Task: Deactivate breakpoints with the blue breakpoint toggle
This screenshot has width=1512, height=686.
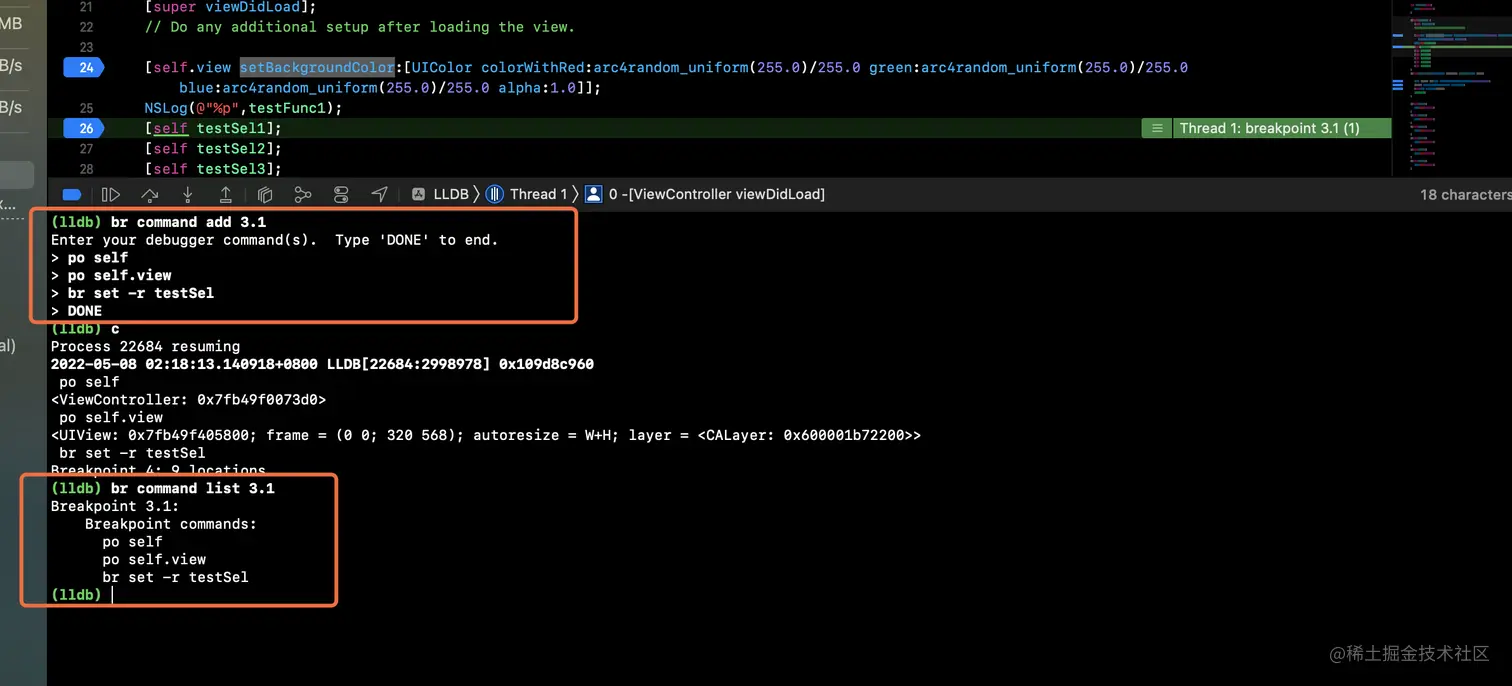Action: point(71,194)
